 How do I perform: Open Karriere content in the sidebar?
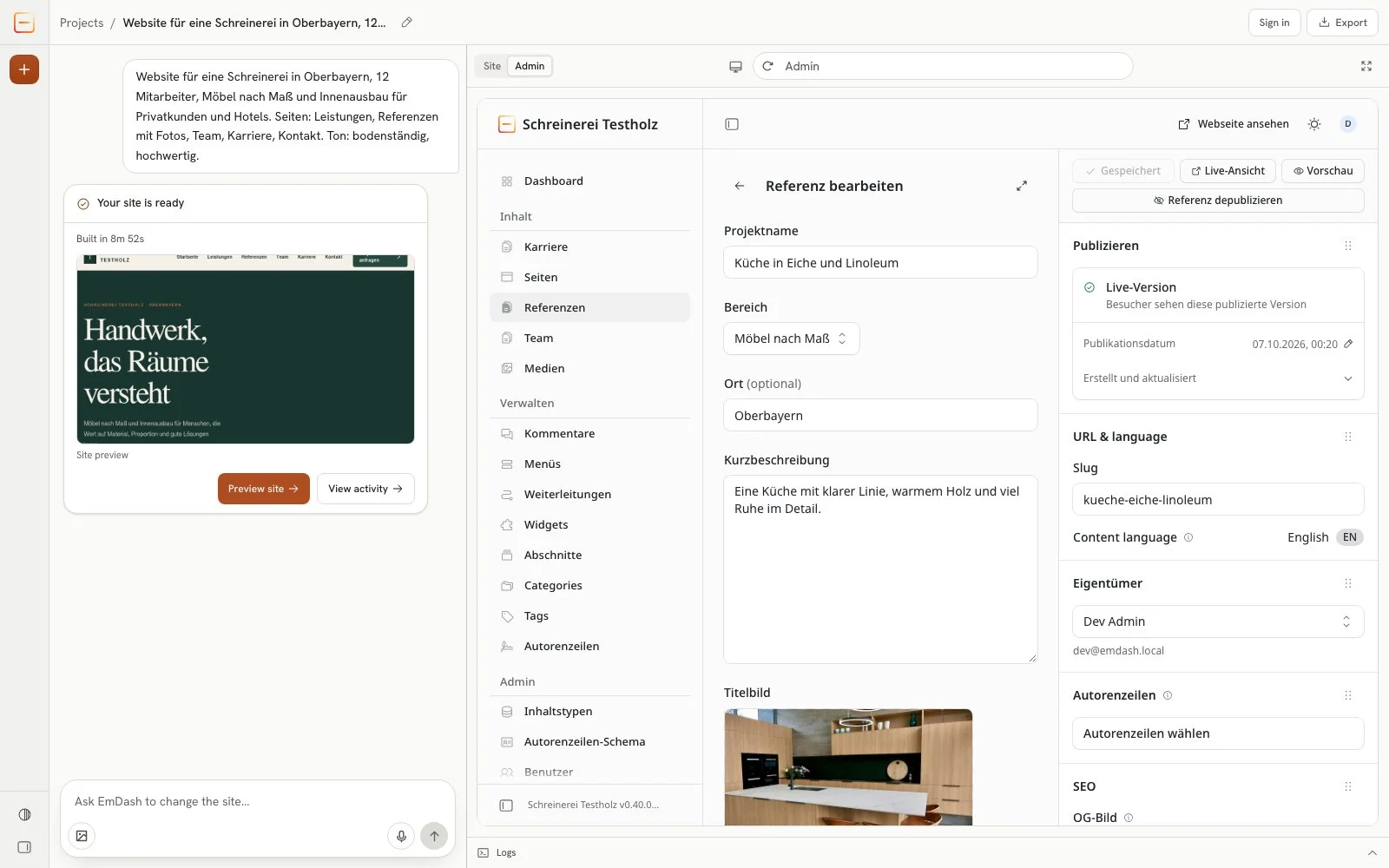[590, 247]
